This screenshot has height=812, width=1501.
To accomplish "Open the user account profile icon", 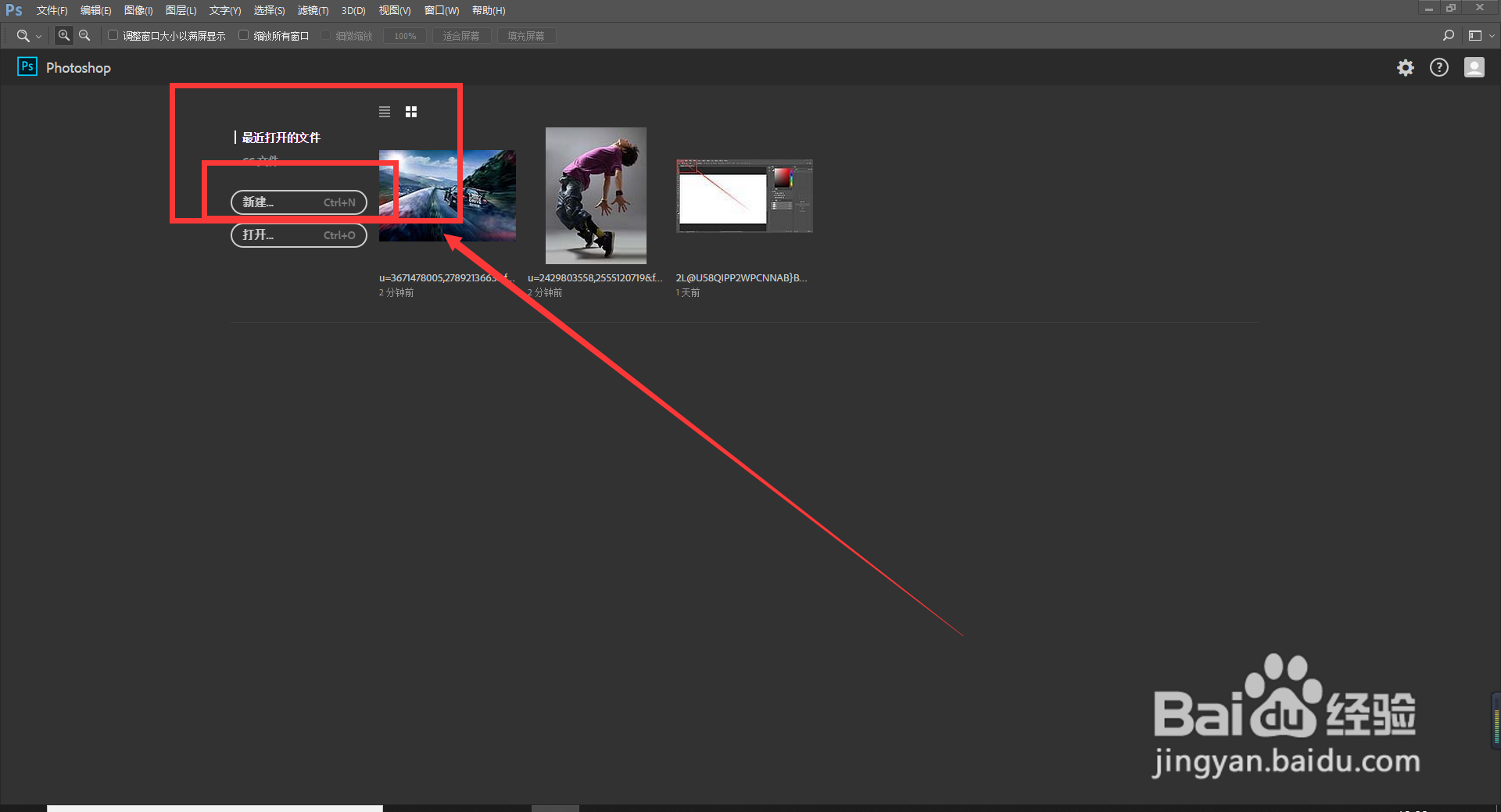I will coord(1474,68).
